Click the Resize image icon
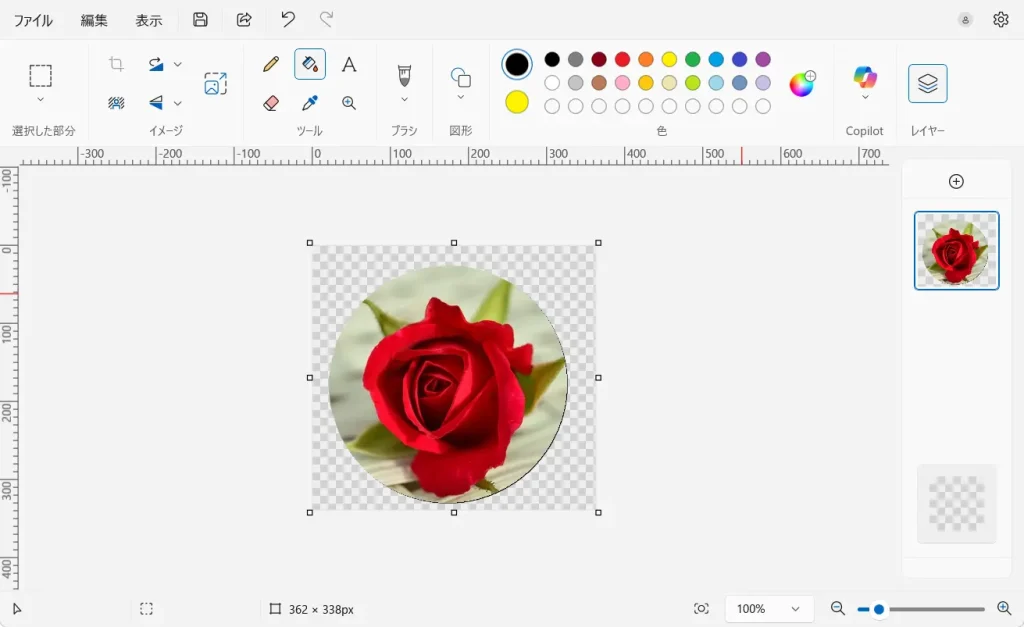The width and height of the screenshot is (1024, 627). pyautogui.click(x=216, y=84)
